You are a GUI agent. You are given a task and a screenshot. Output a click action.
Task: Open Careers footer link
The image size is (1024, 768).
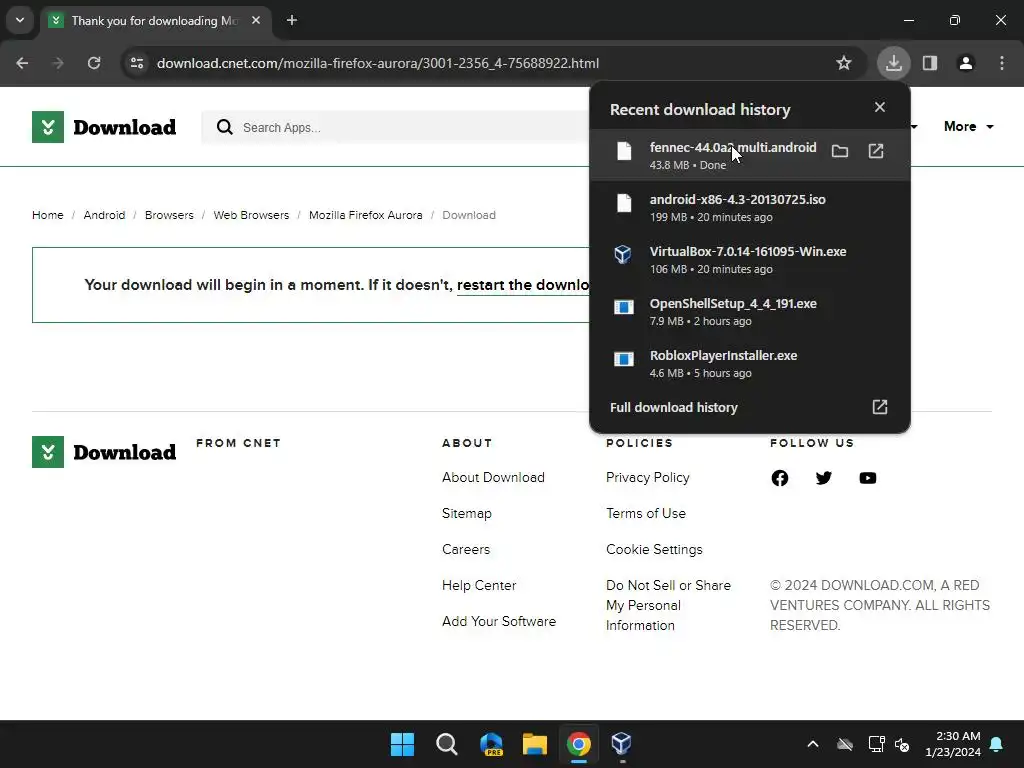[466, 549]
